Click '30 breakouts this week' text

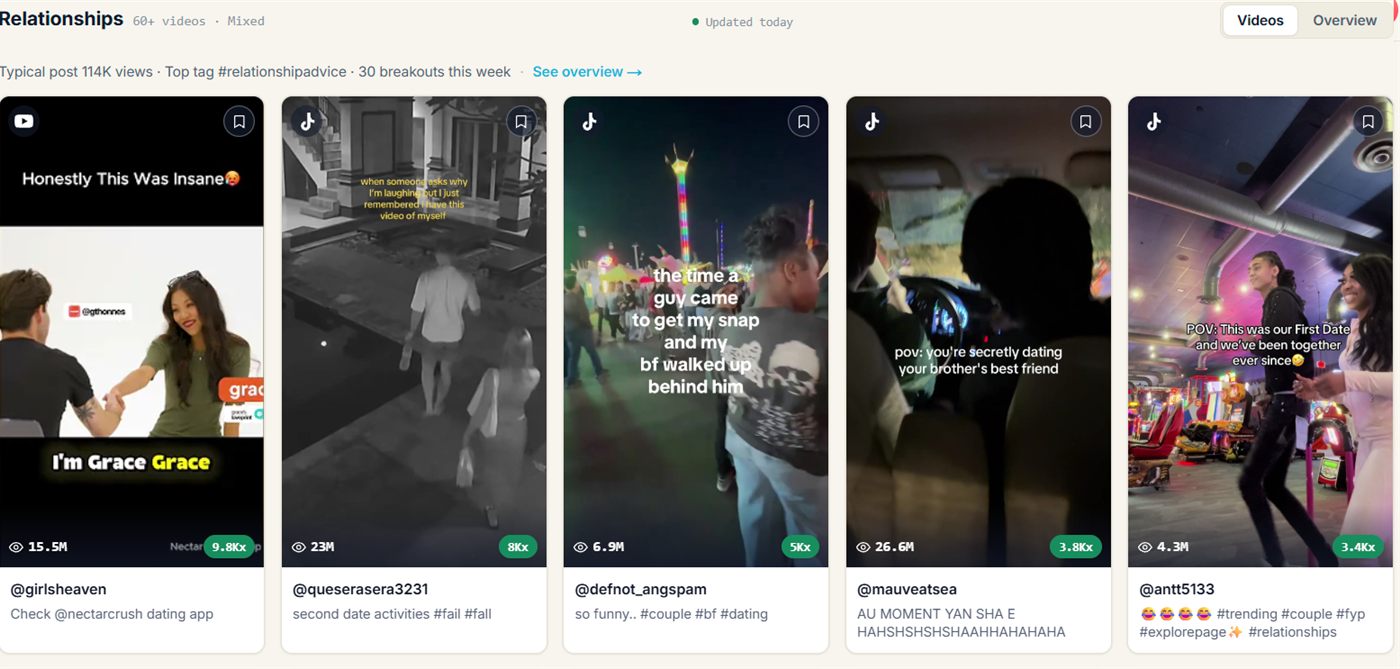tap(434, 72)
